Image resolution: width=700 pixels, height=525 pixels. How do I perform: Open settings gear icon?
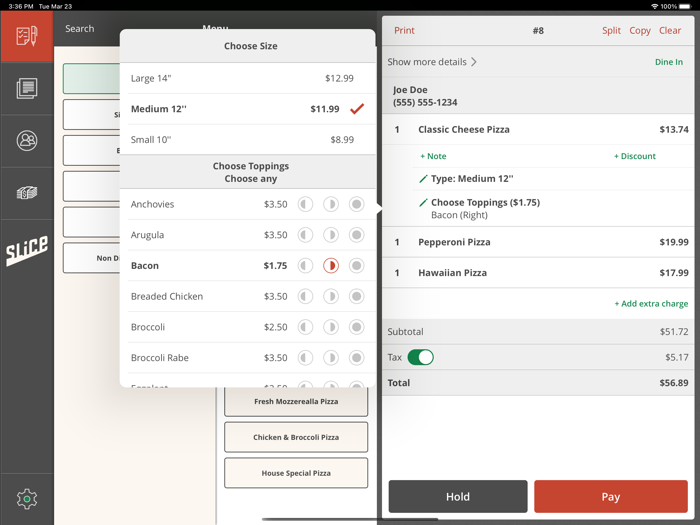[x=27, y=499]
